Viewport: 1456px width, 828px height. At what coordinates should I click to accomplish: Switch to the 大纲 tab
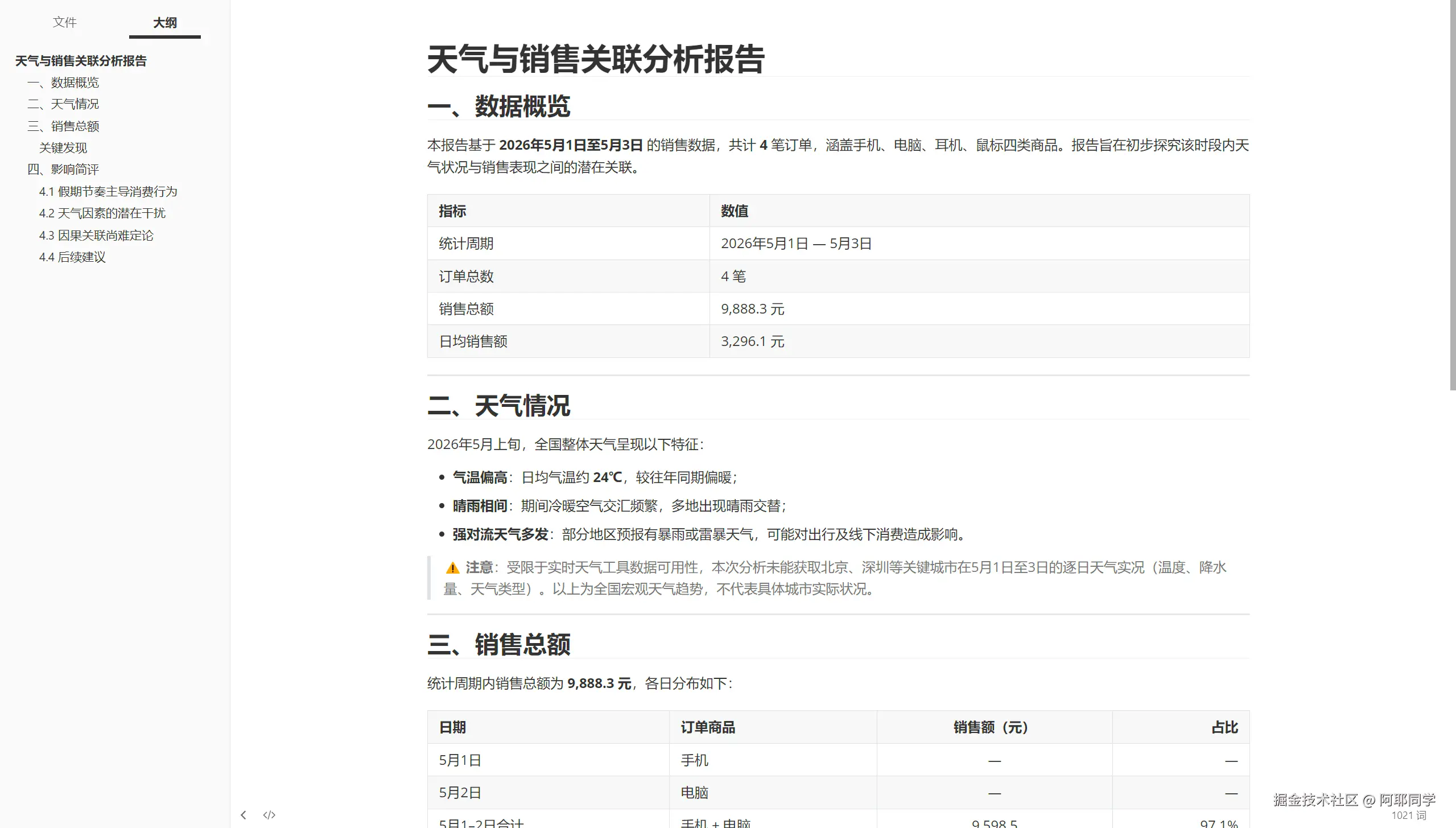pos(165,23)
